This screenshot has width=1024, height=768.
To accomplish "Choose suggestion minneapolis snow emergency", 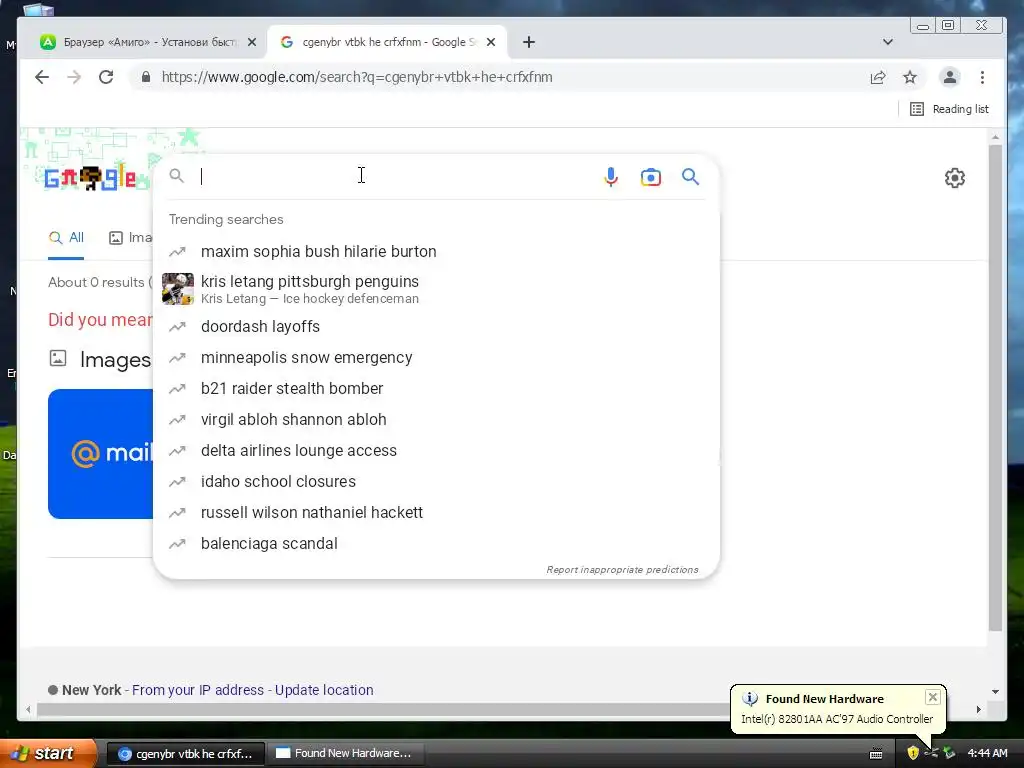I will pyautogui.click(x=436, y=358).
